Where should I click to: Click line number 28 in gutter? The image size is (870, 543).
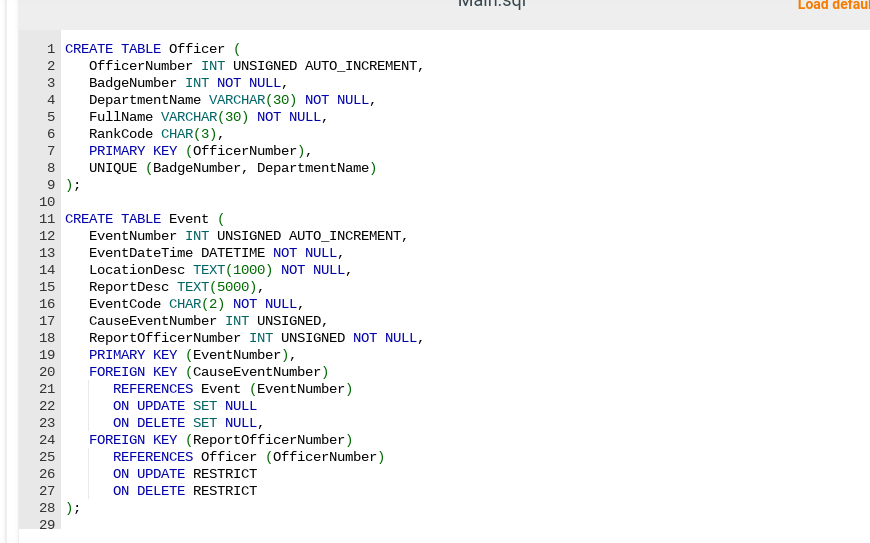(x=47, y=508)
